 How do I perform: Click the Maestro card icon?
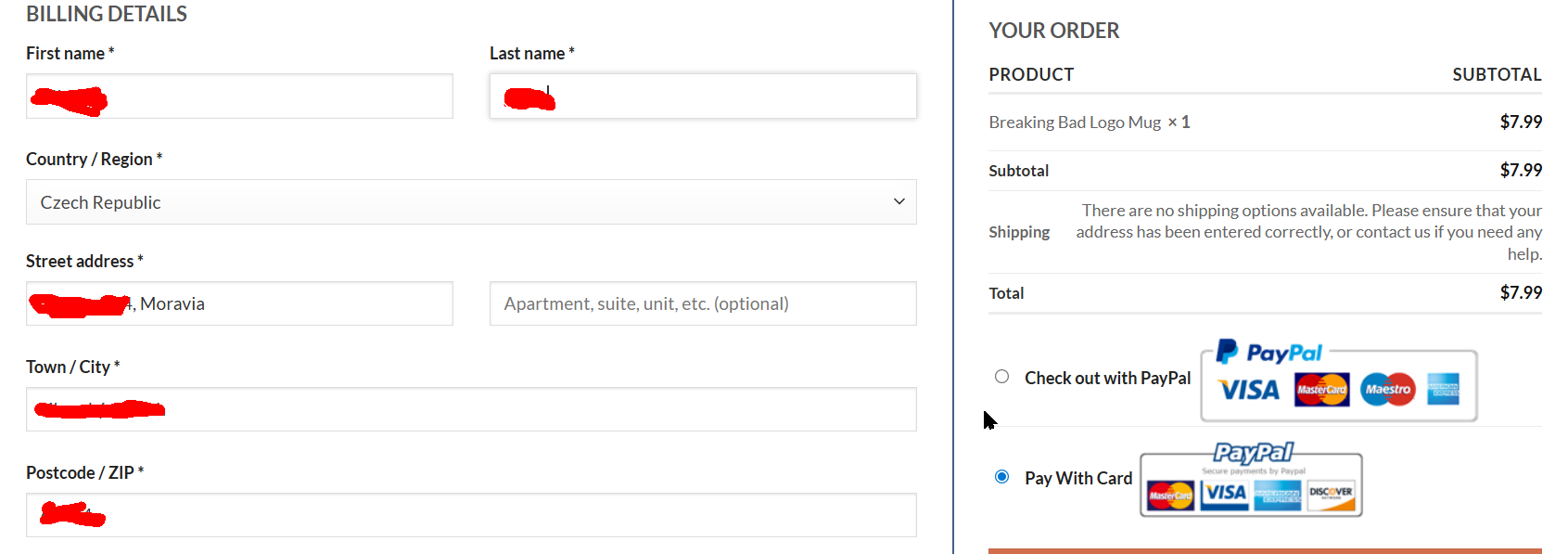pos(1388,390)
